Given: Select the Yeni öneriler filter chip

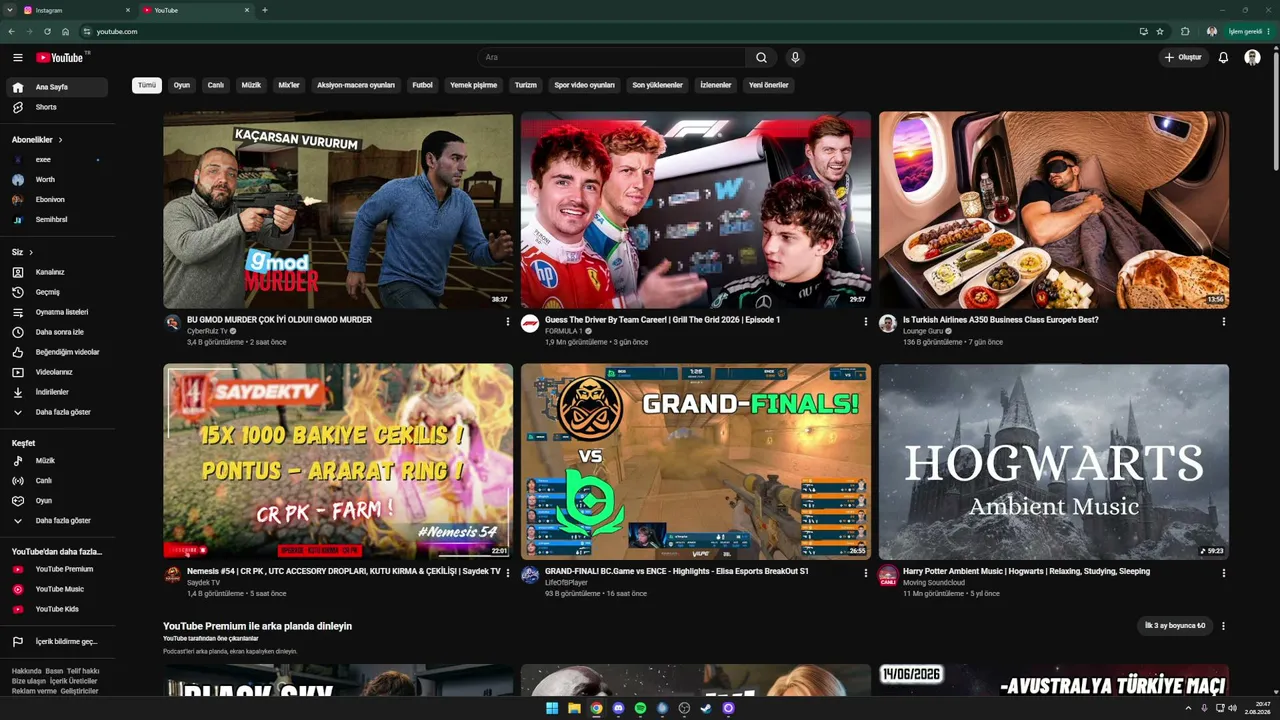Looking at the screenshot, I should (769, 85).
